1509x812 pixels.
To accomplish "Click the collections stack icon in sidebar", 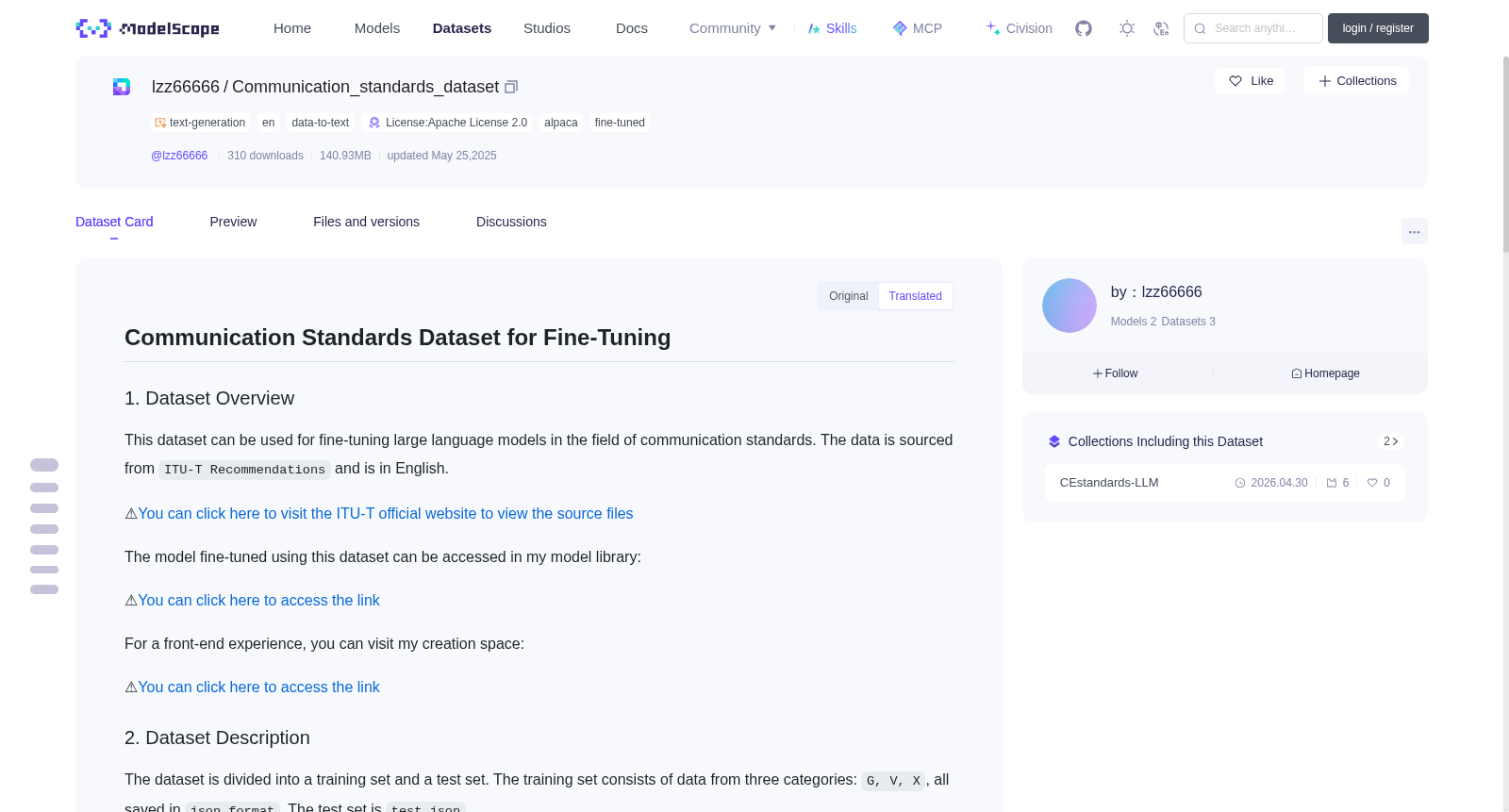I will pos(1054,441).
